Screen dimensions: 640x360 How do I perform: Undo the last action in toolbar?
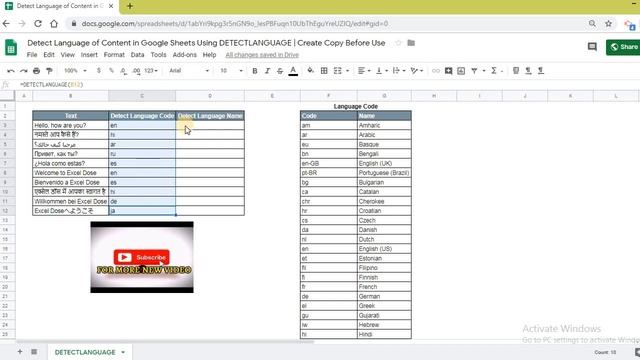[11, 71]
